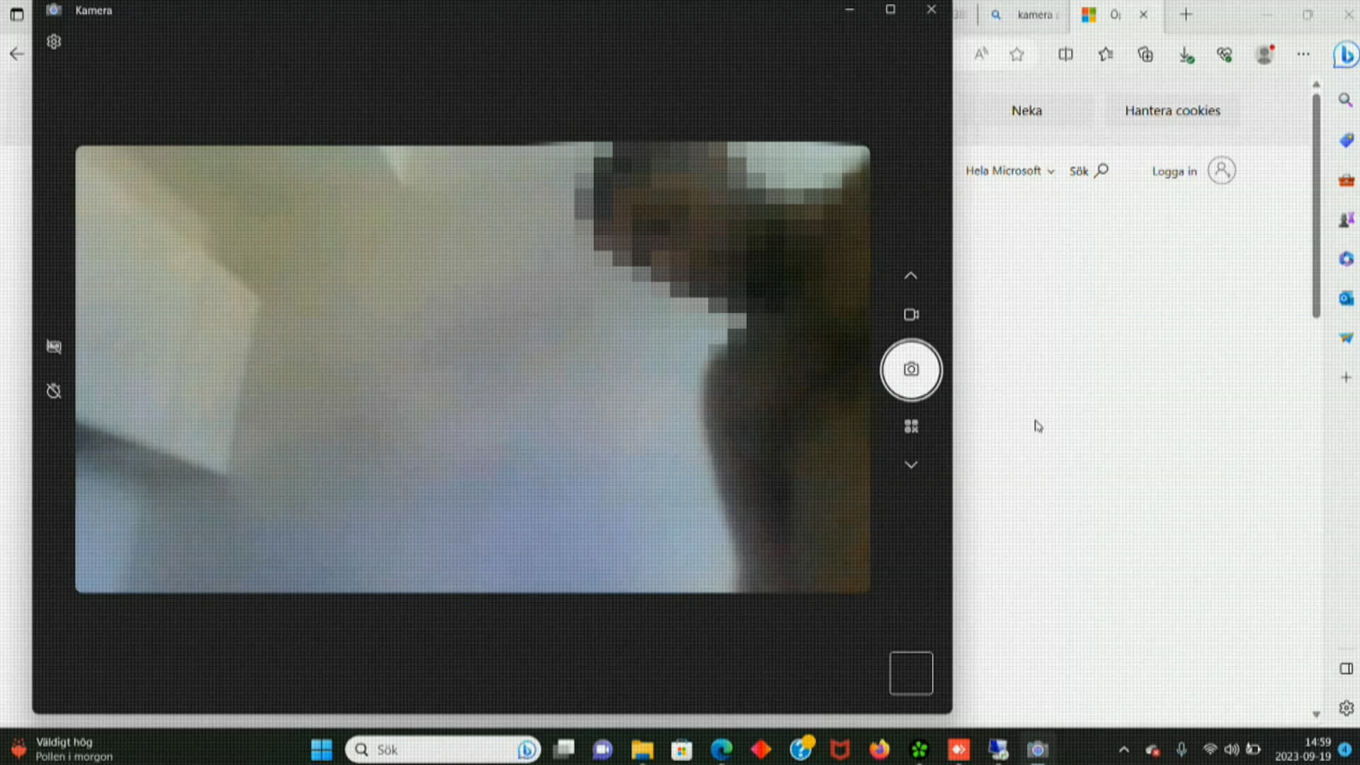Click the taskbar Sök search field
This screenshot has height=765, width=1360.
pyautogui.click(x=440, y=749)
